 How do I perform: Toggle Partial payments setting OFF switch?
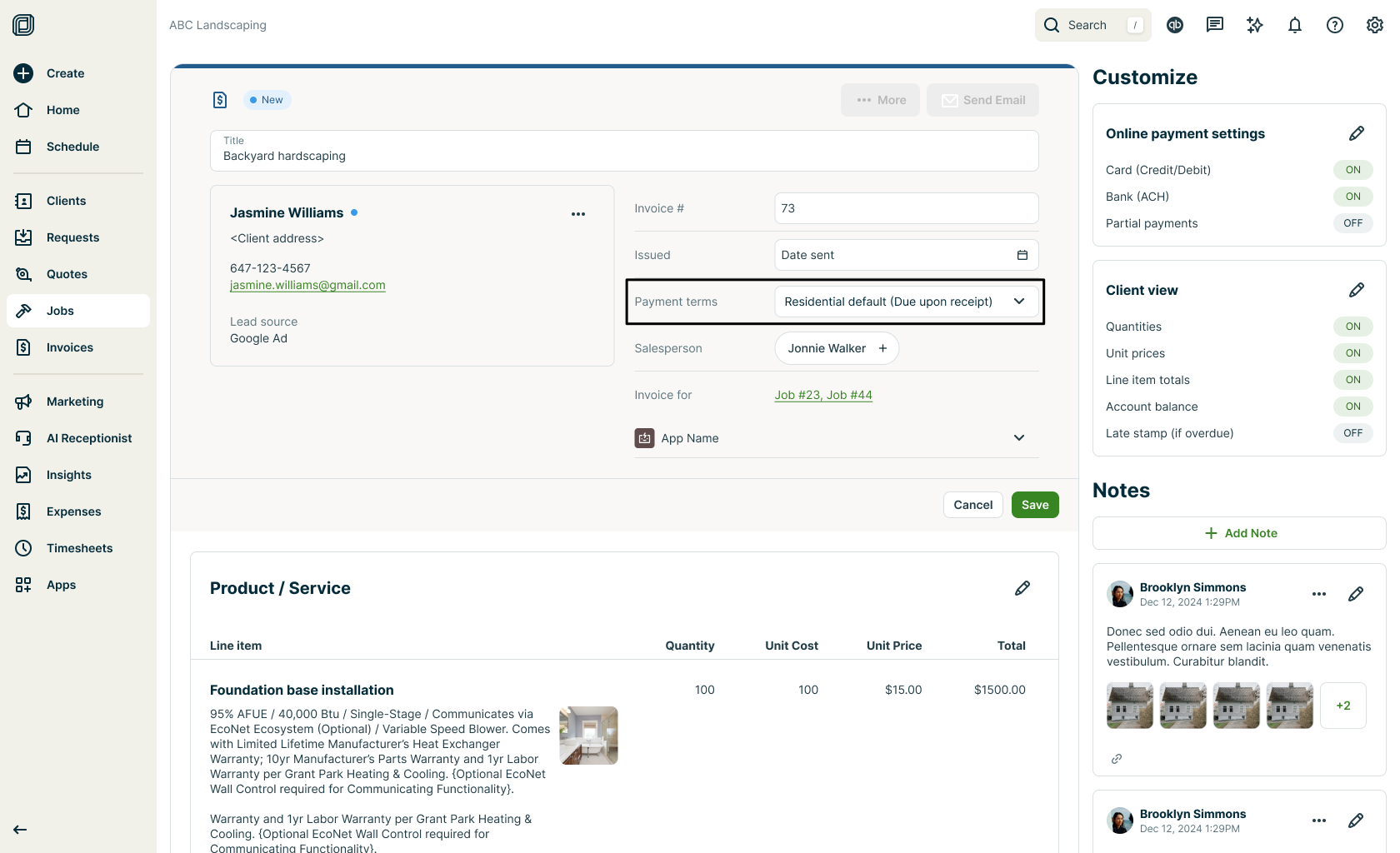coord(1352,223)
